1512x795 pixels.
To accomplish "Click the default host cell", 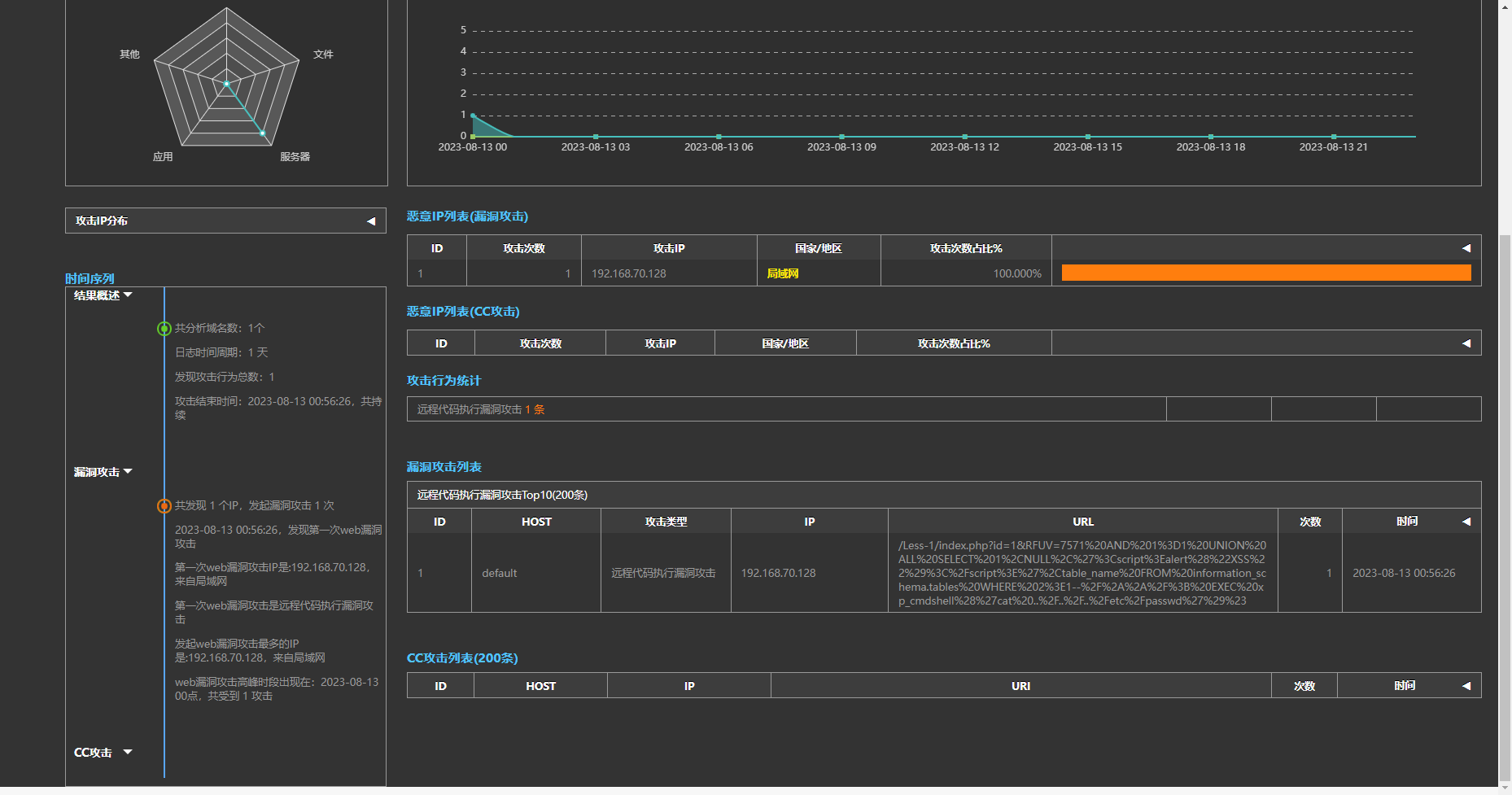I will 536,573.
